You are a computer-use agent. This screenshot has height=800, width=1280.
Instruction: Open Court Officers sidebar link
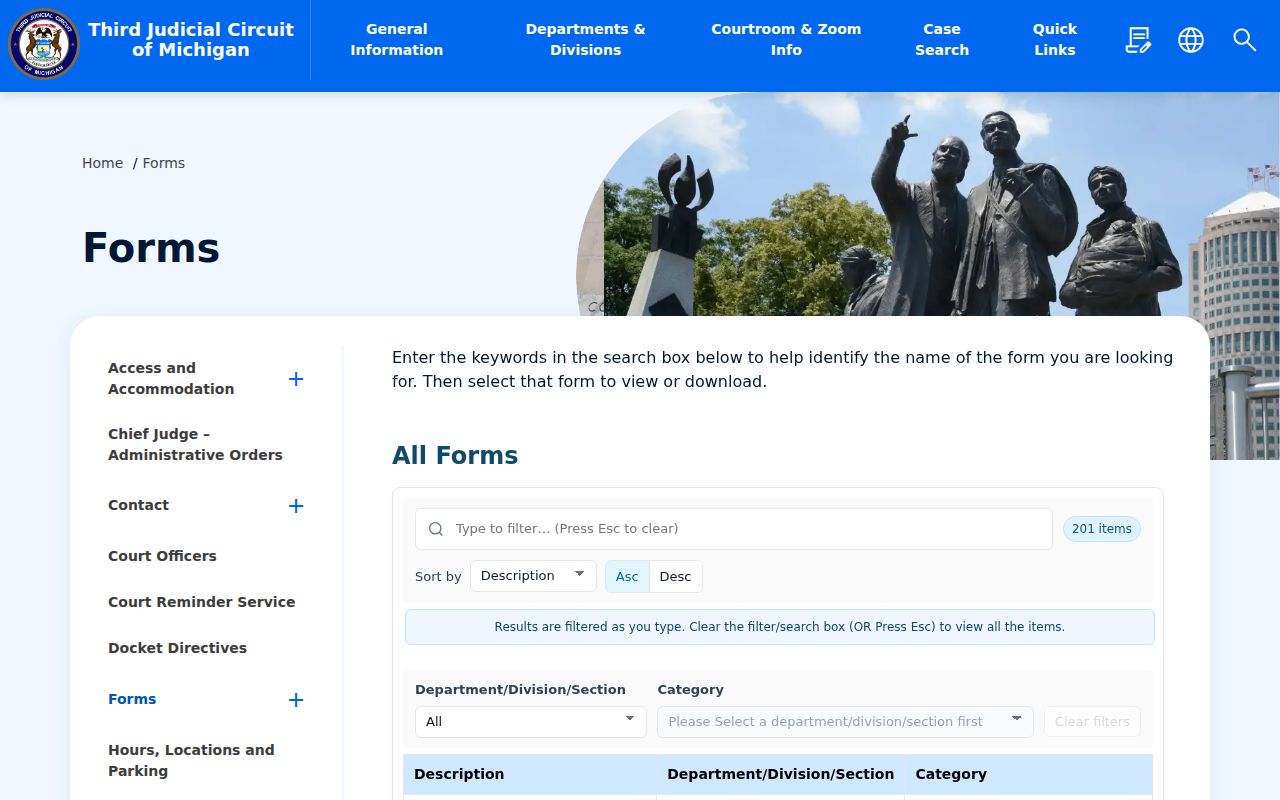tap(162, 556)
